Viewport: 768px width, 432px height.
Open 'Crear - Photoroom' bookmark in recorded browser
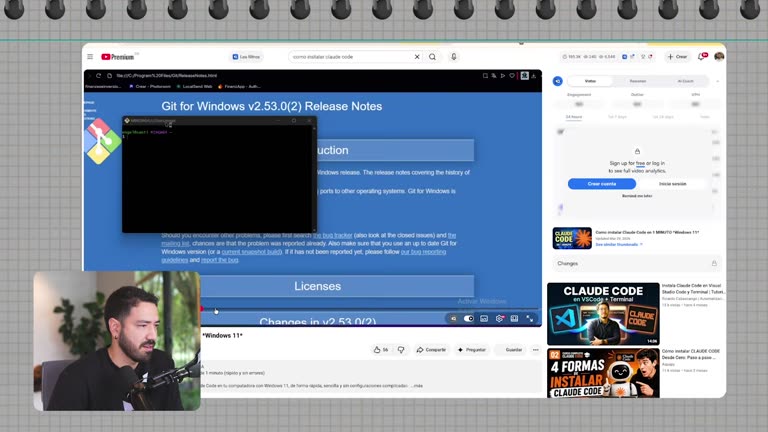tap(150, 87)
